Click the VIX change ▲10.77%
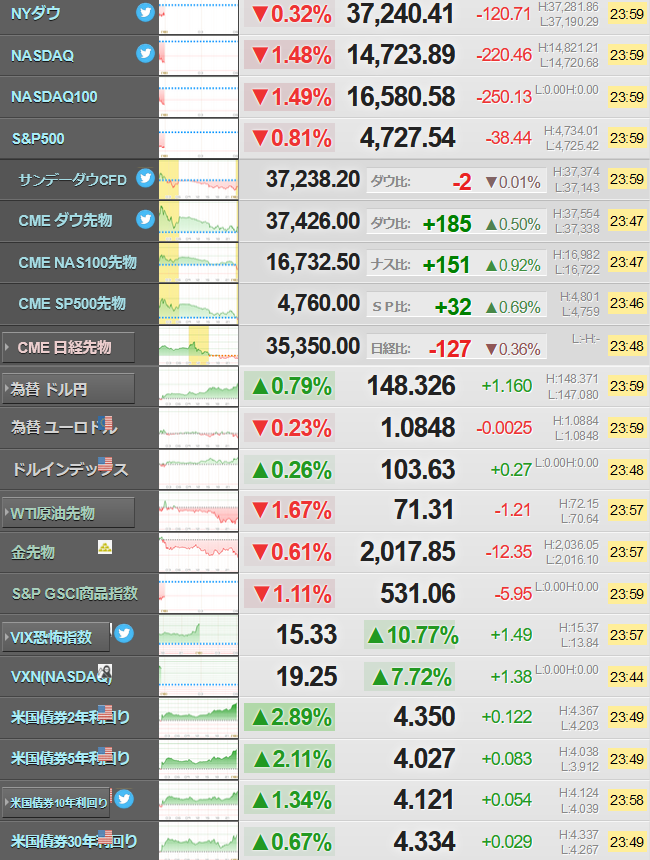Image resolution: width=650 pixels, height=860 pixels. (x=412, y=635)
